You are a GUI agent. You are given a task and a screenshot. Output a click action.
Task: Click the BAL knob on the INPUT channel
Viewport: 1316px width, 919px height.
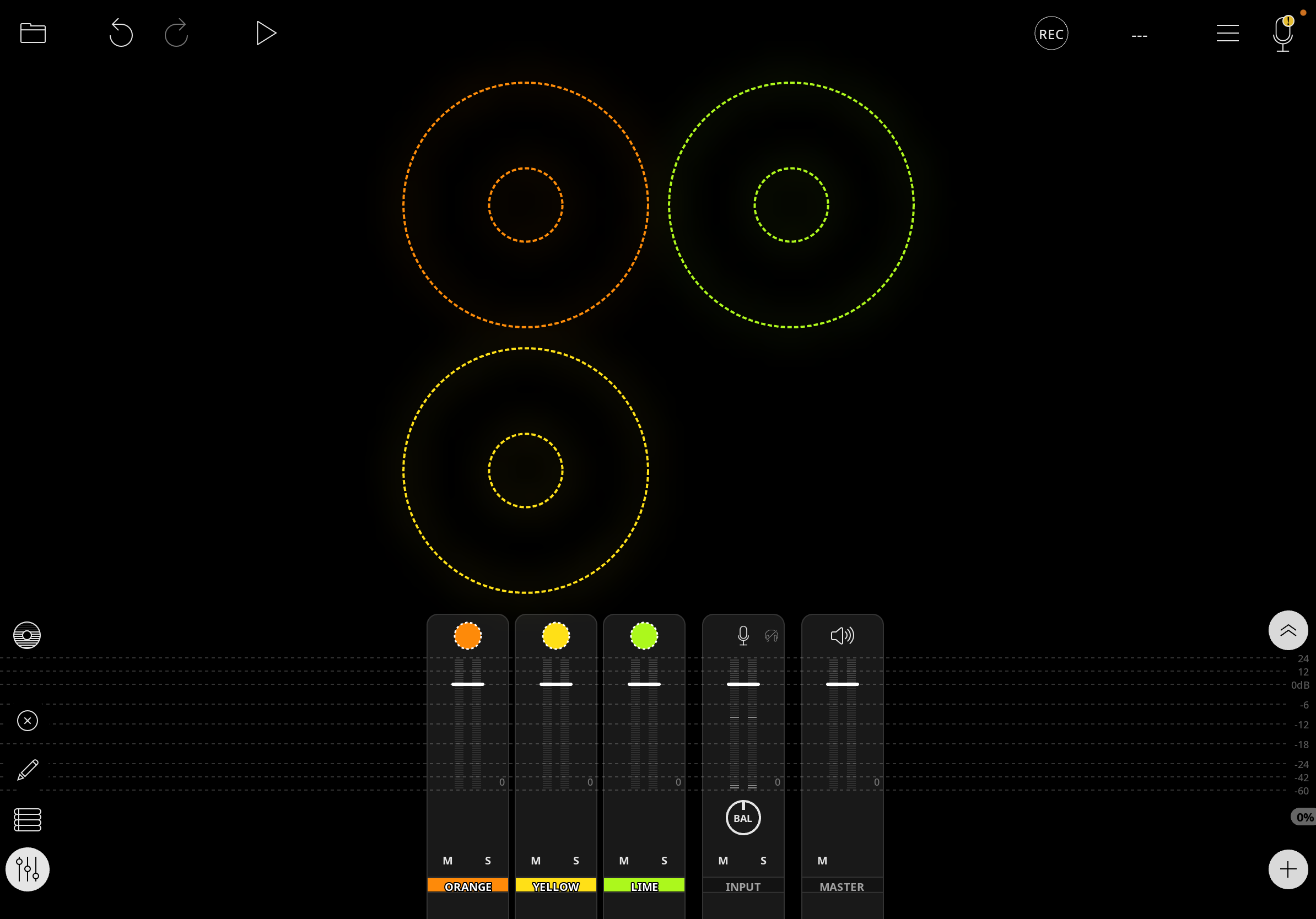coord(742,818)
